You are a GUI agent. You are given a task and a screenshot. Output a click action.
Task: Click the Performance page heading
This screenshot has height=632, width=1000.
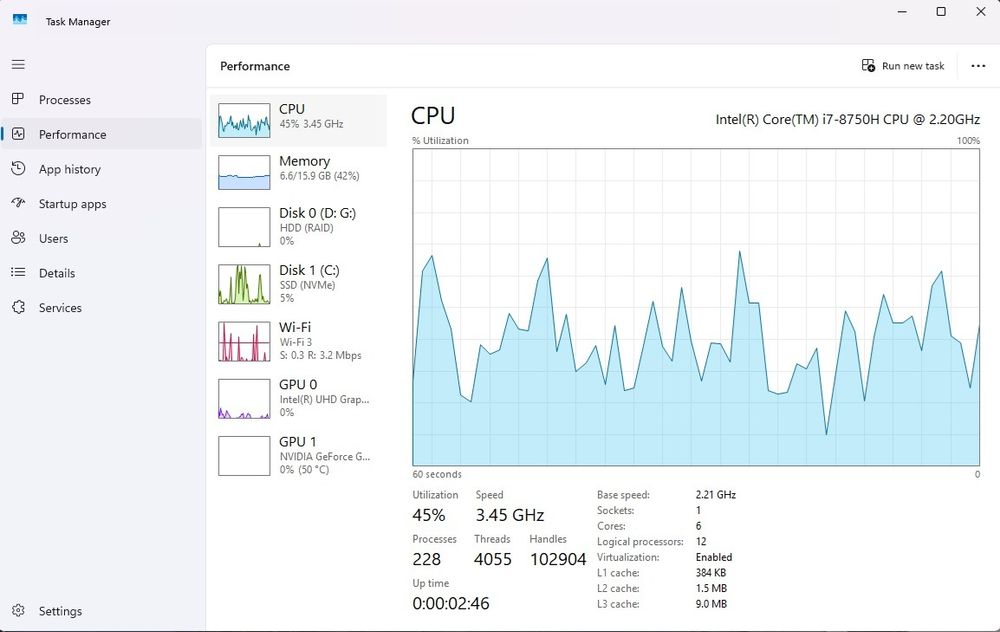(255, 66)
